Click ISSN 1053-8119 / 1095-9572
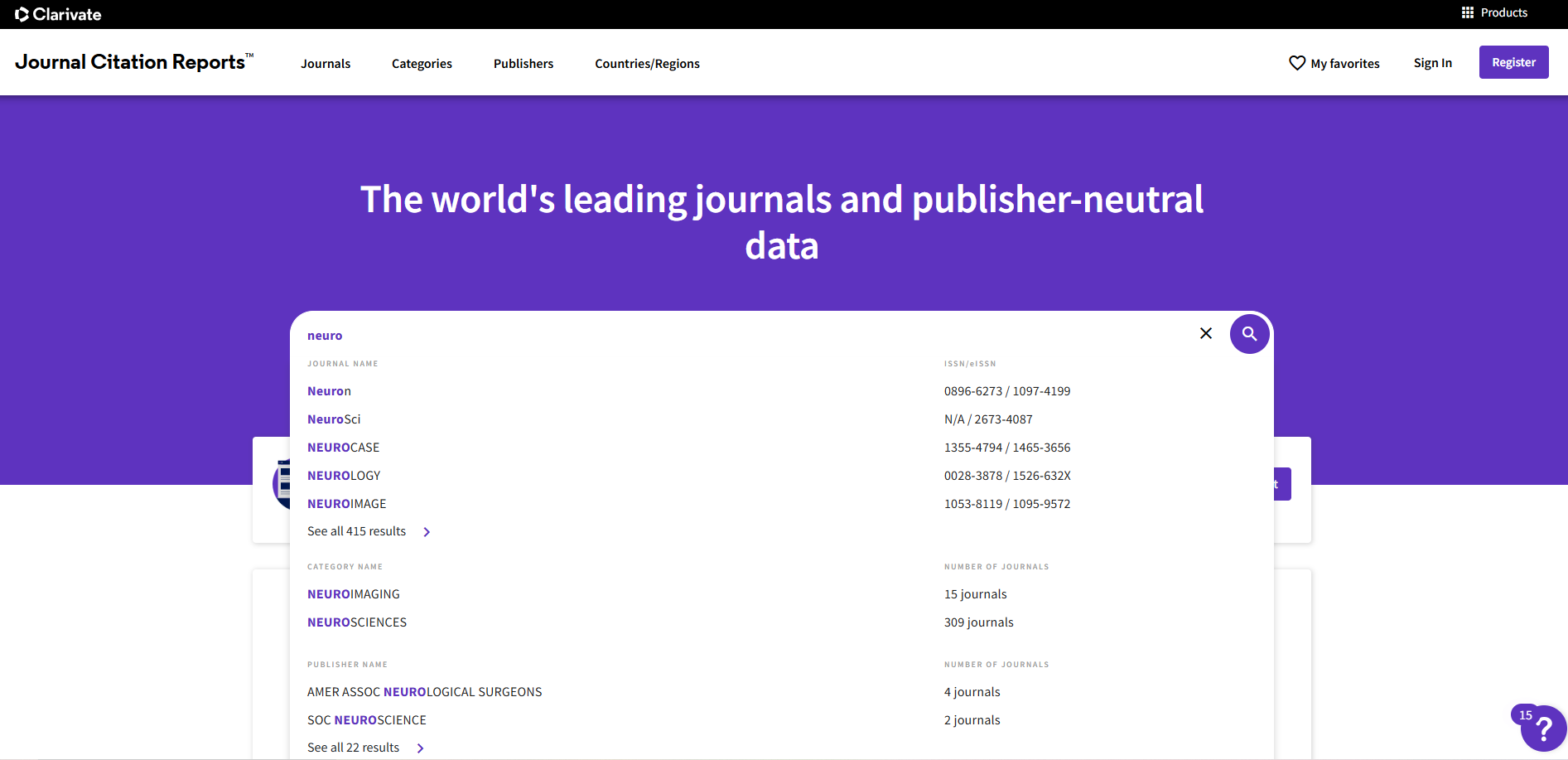1568x760 pixels. (x=1007, y=504)
